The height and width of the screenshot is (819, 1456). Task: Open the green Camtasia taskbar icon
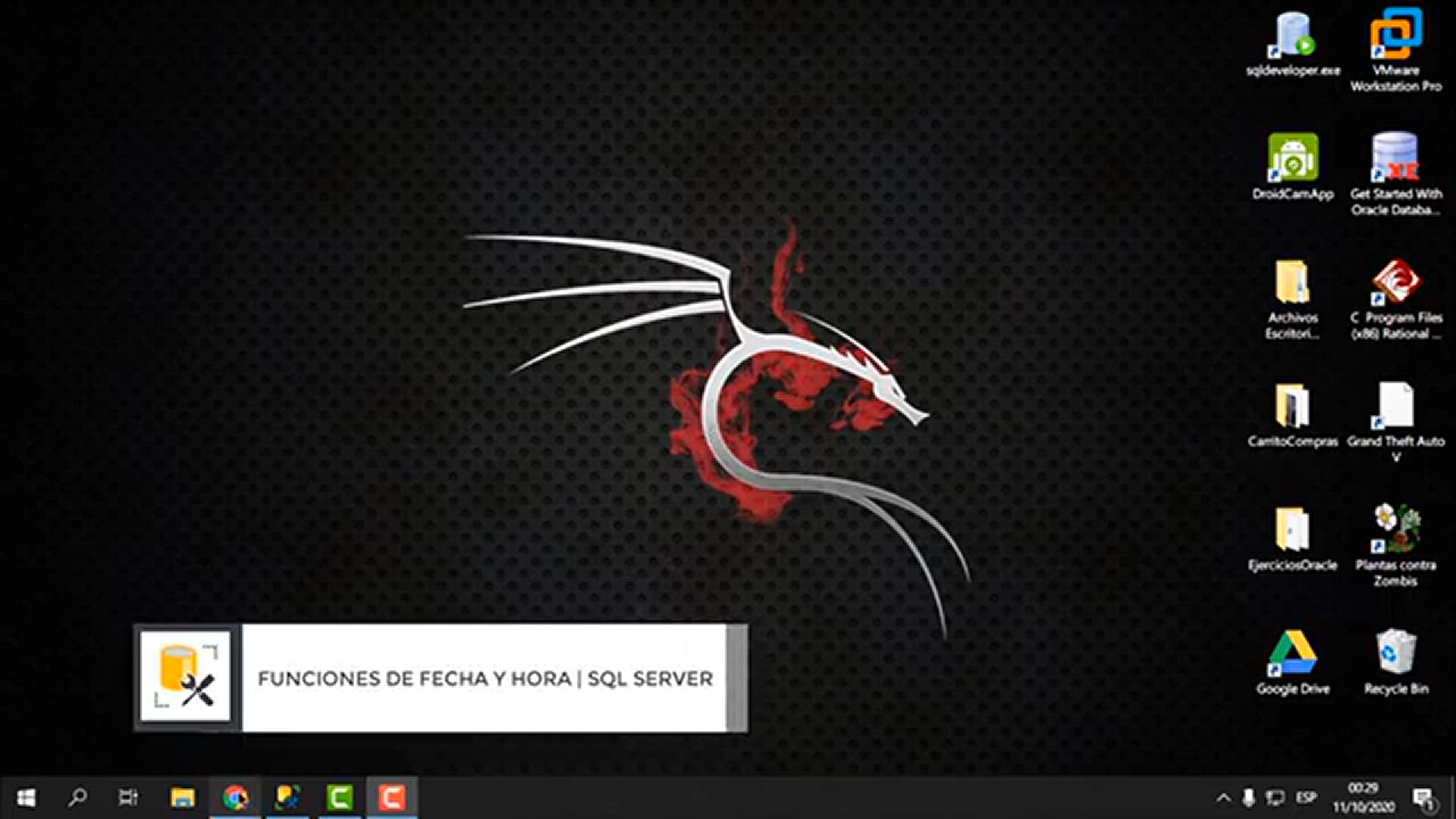tap(340, 798)
